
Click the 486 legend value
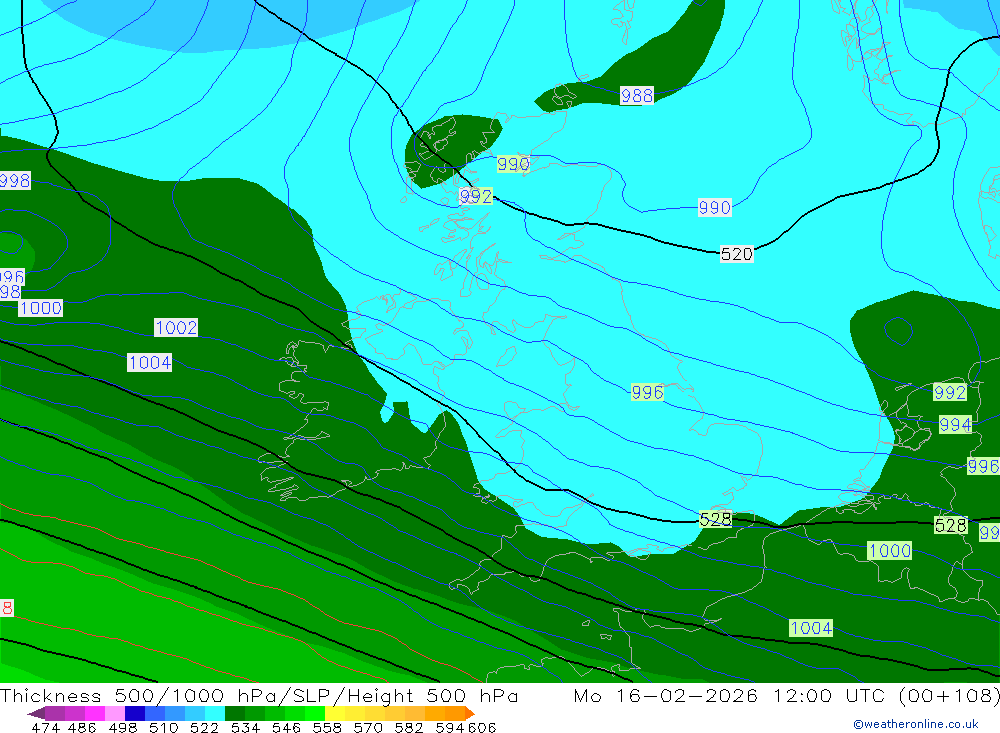(x=82, y=727)
